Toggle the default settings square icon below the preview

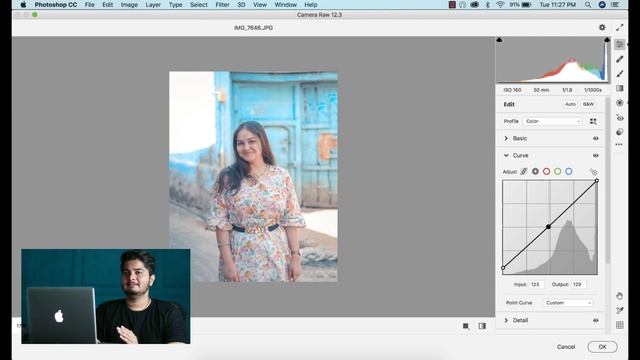point(466,326)
